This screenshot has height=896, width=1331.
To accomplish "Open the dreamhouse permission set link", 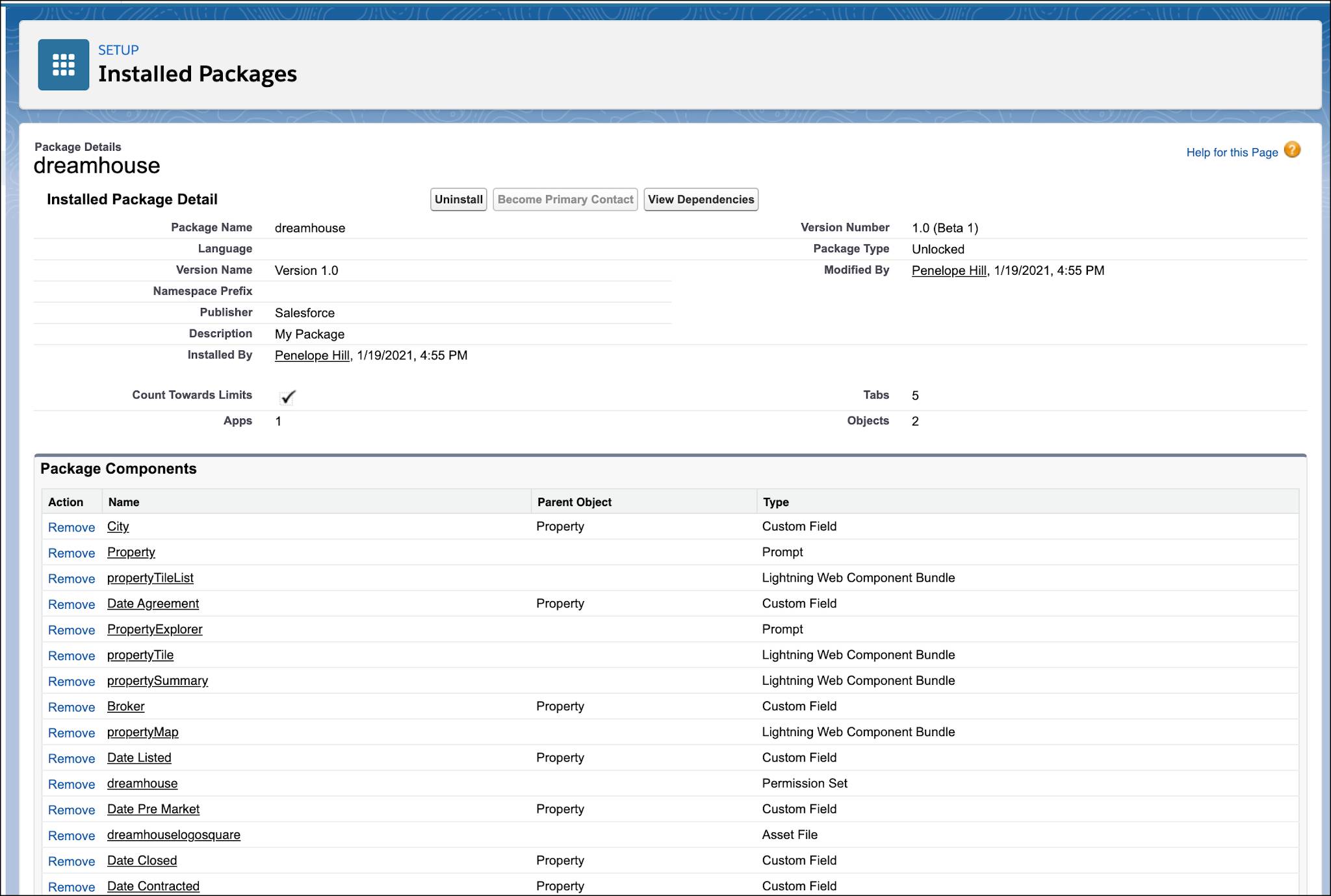I will coord(142,784).
